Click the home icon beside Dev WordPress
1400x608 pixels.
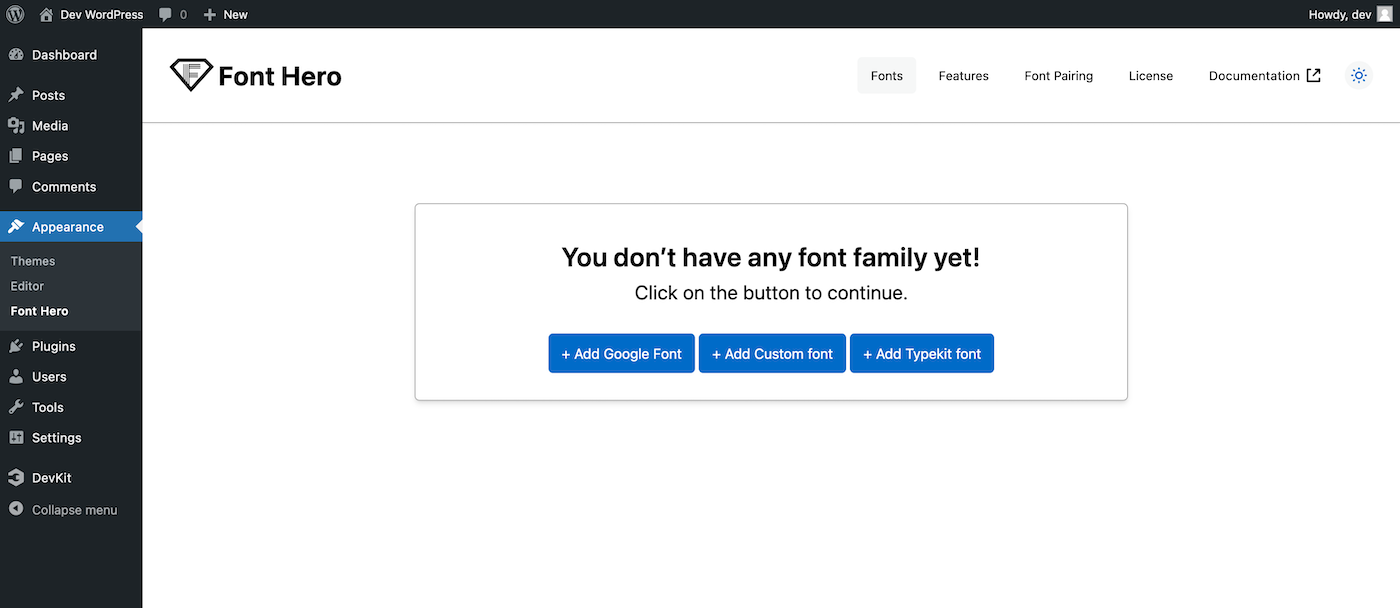pos(46,14)
